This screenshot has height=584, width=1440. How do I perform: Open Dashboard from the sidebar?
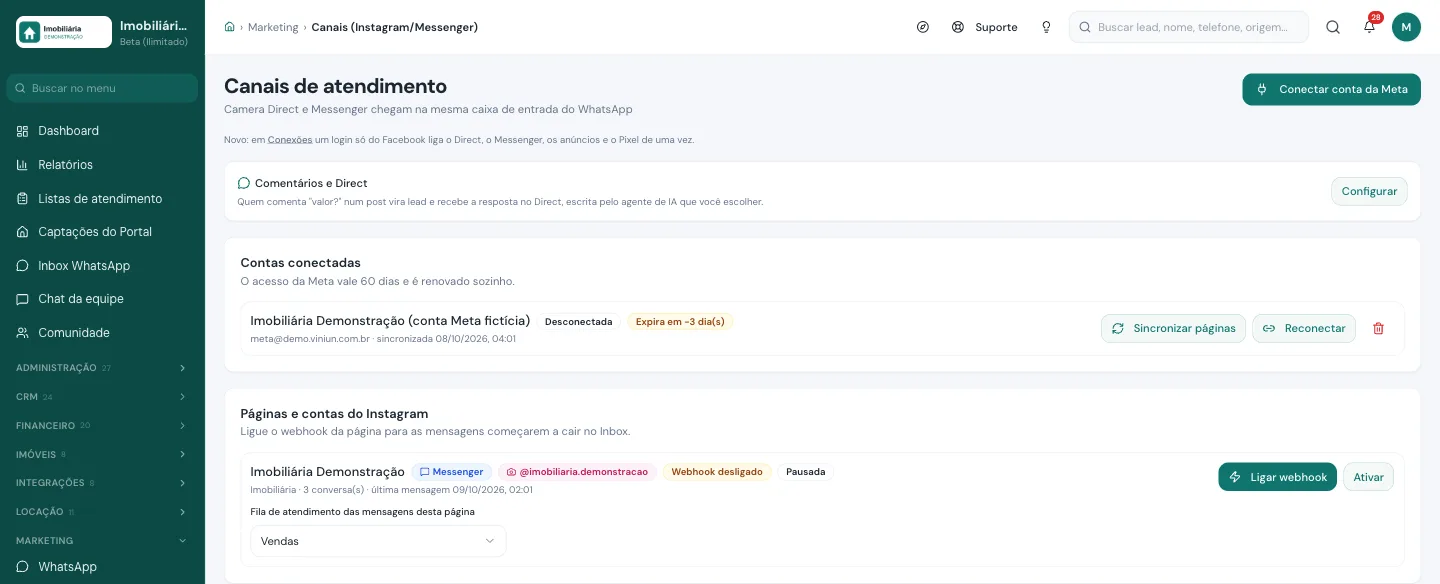102,131
